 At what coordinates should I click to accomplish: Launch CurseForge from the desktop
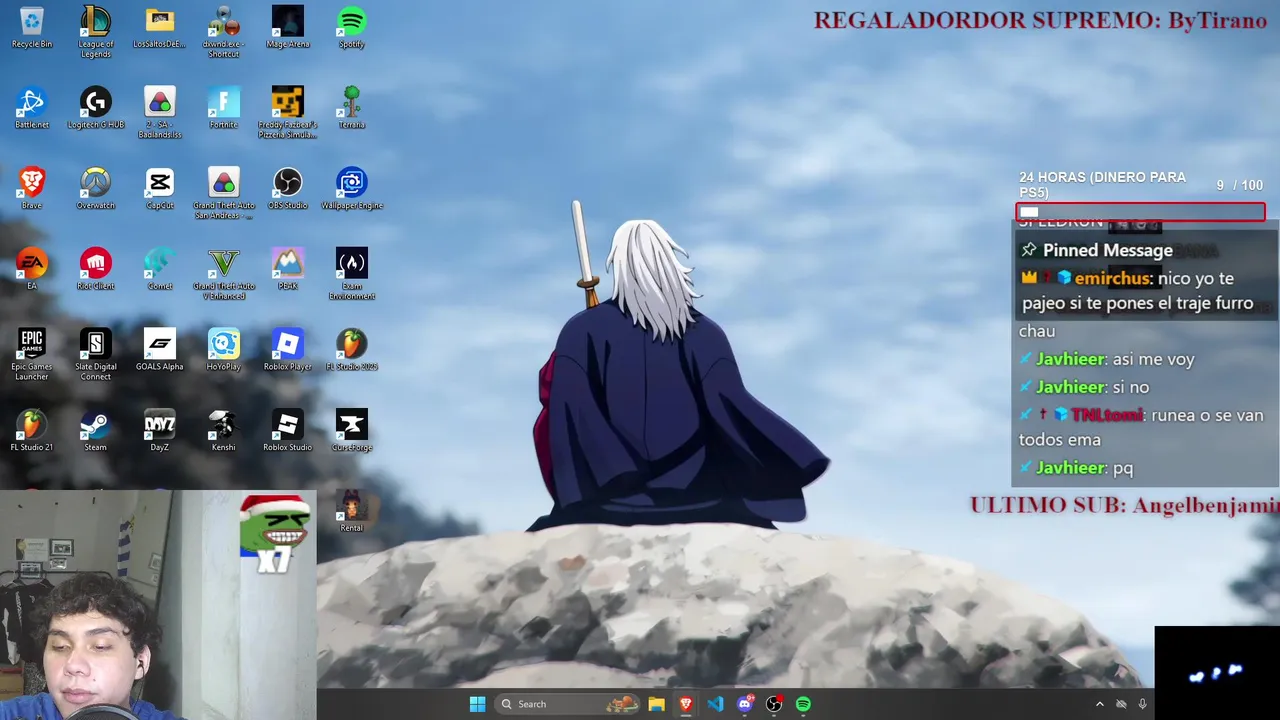coord(352,431)
